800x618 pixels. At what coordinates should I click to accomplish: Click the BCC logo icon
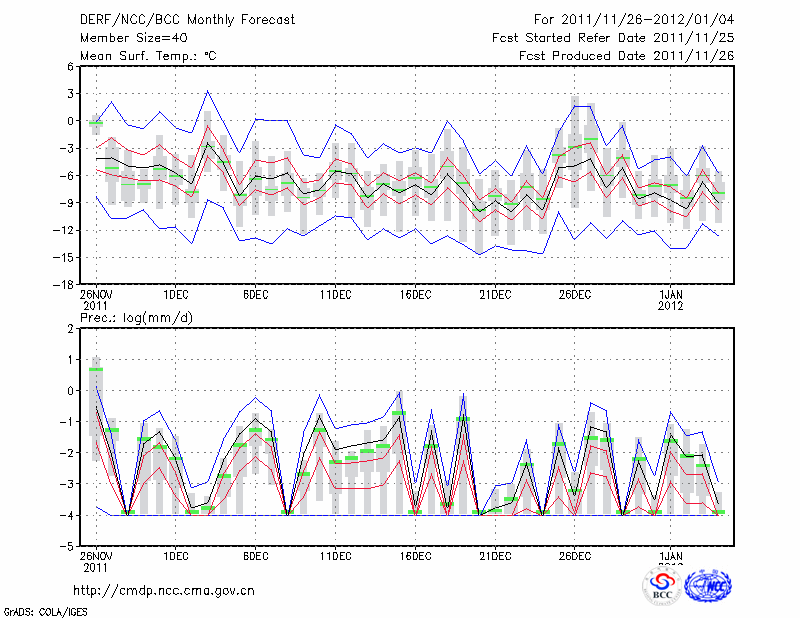click(662, 586)
